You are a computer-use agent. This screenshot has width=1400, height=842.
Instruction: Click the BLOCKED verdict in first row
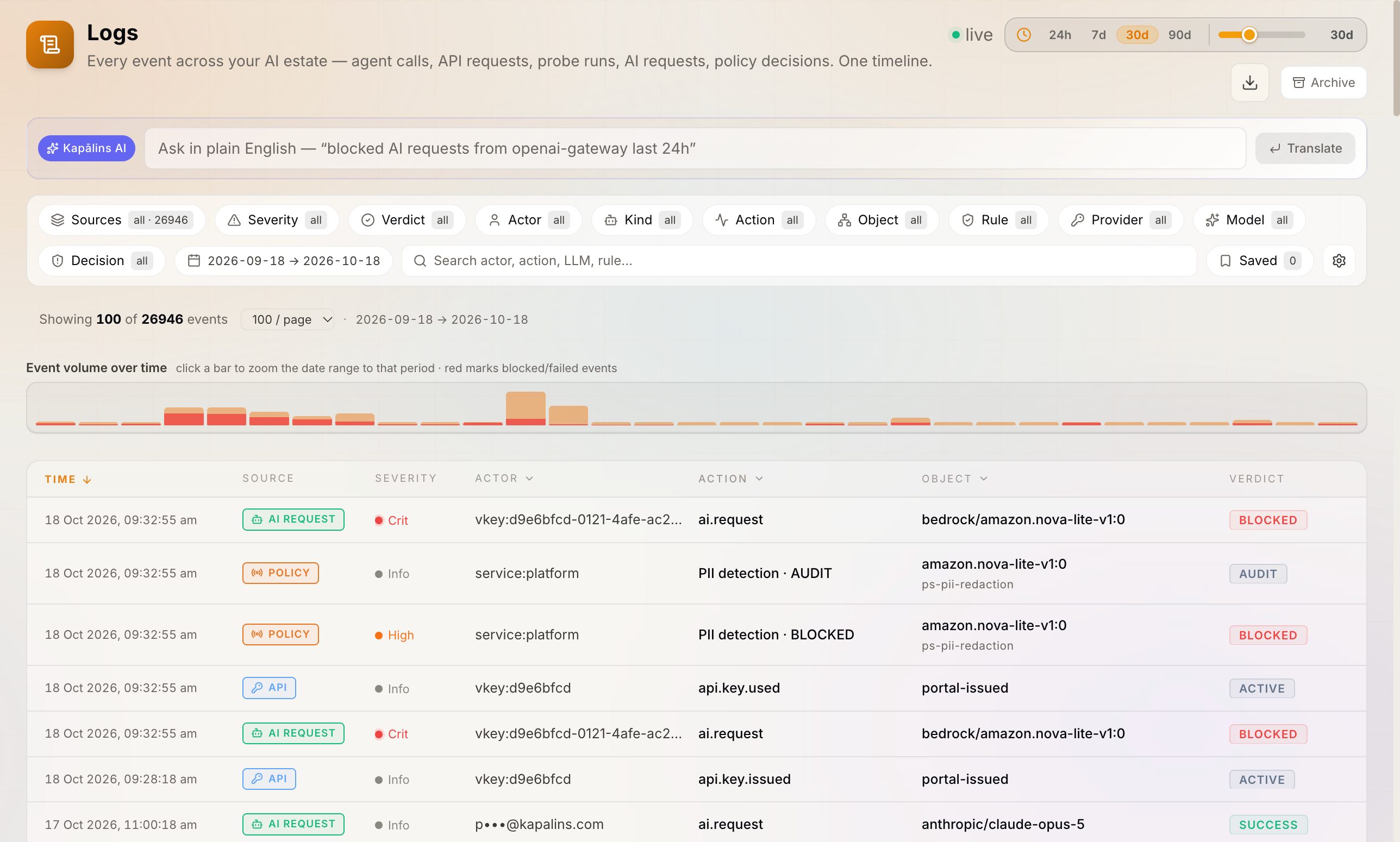(1268, 520)
